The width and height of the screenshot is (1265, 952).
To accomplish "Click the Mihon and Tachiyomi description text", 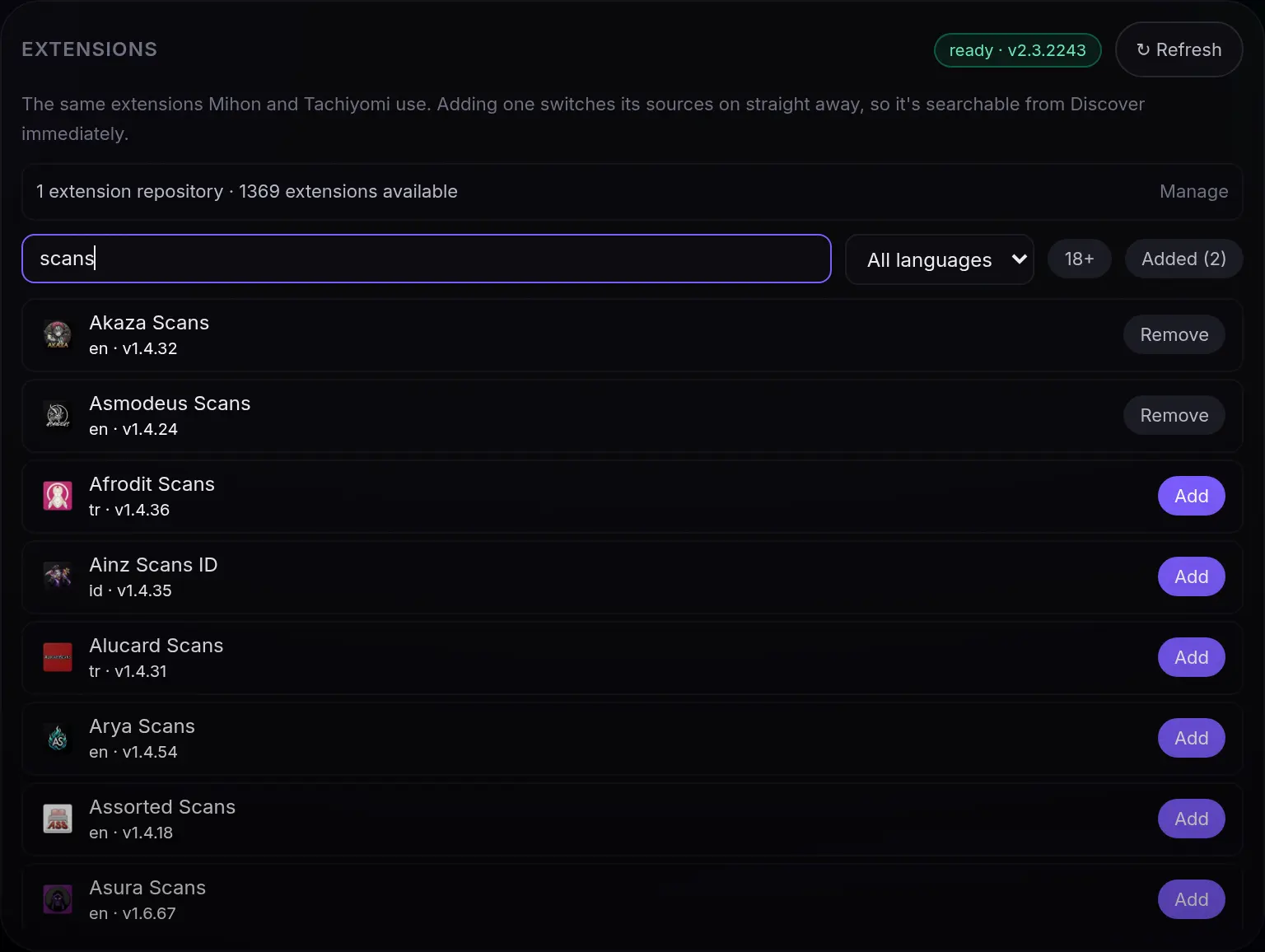I will (x=583, y=119).
